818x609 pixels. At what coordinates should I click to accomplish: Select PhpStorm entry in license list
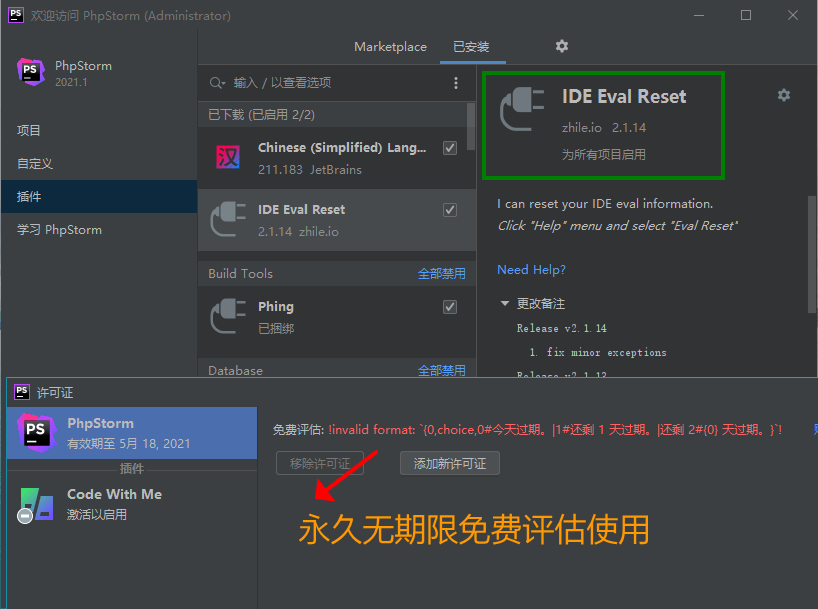tap(131, 433)
